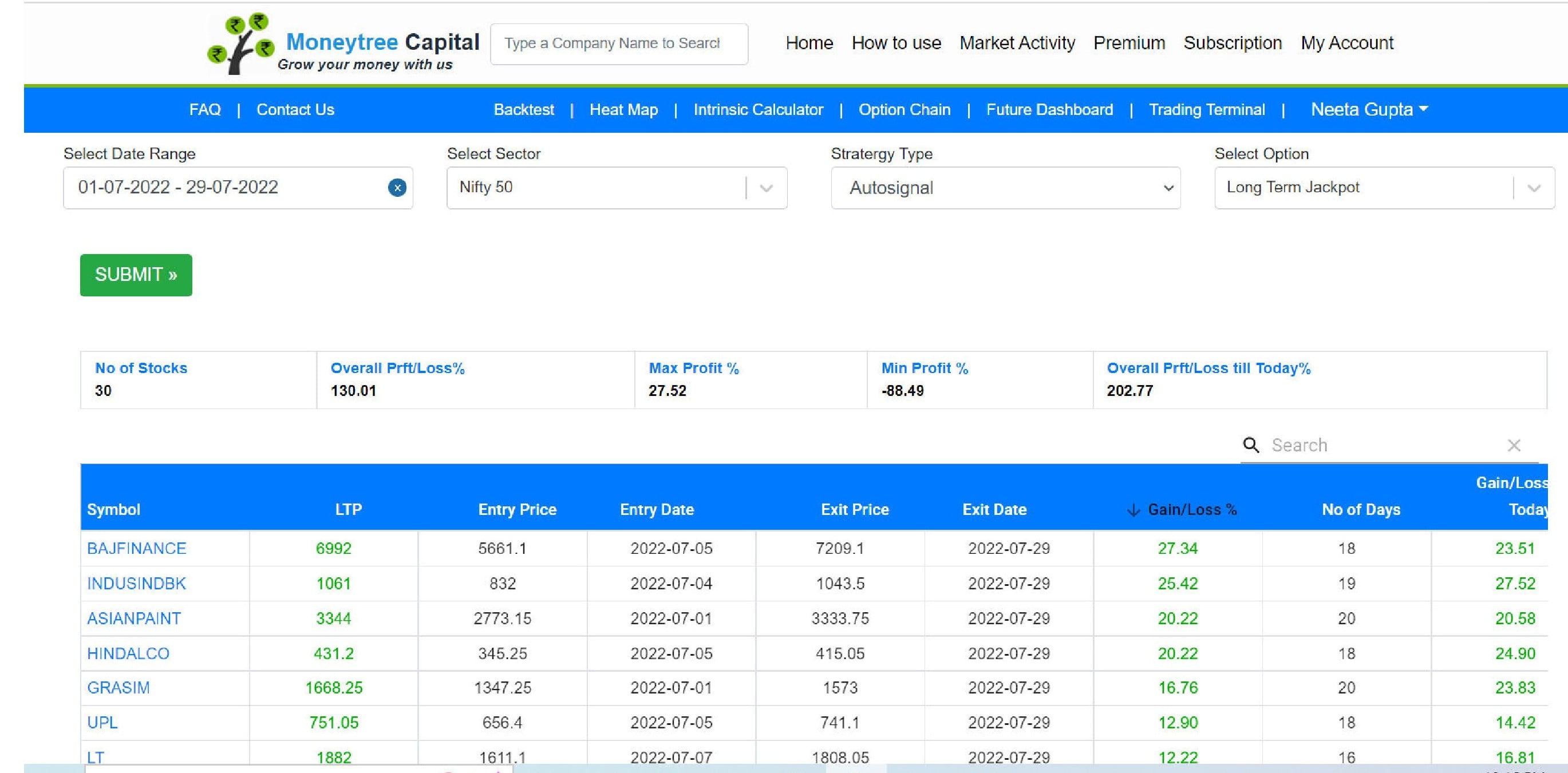The height and width of the screenshot is (773, 1568).
Task: Open the BAJFINANCE stock link
Action: click(136, 549)
